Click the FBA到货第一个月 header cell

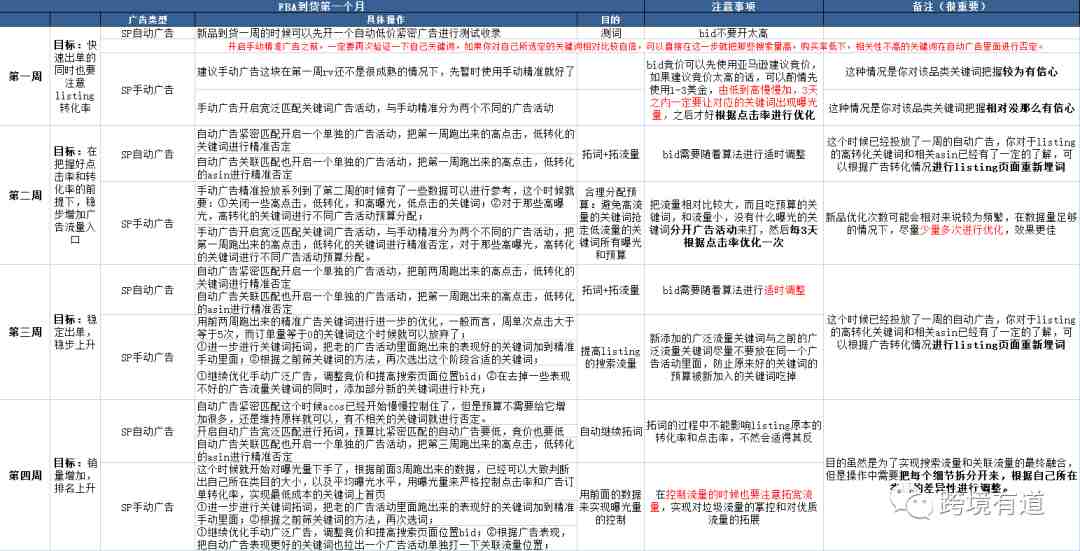click(322, 6)
